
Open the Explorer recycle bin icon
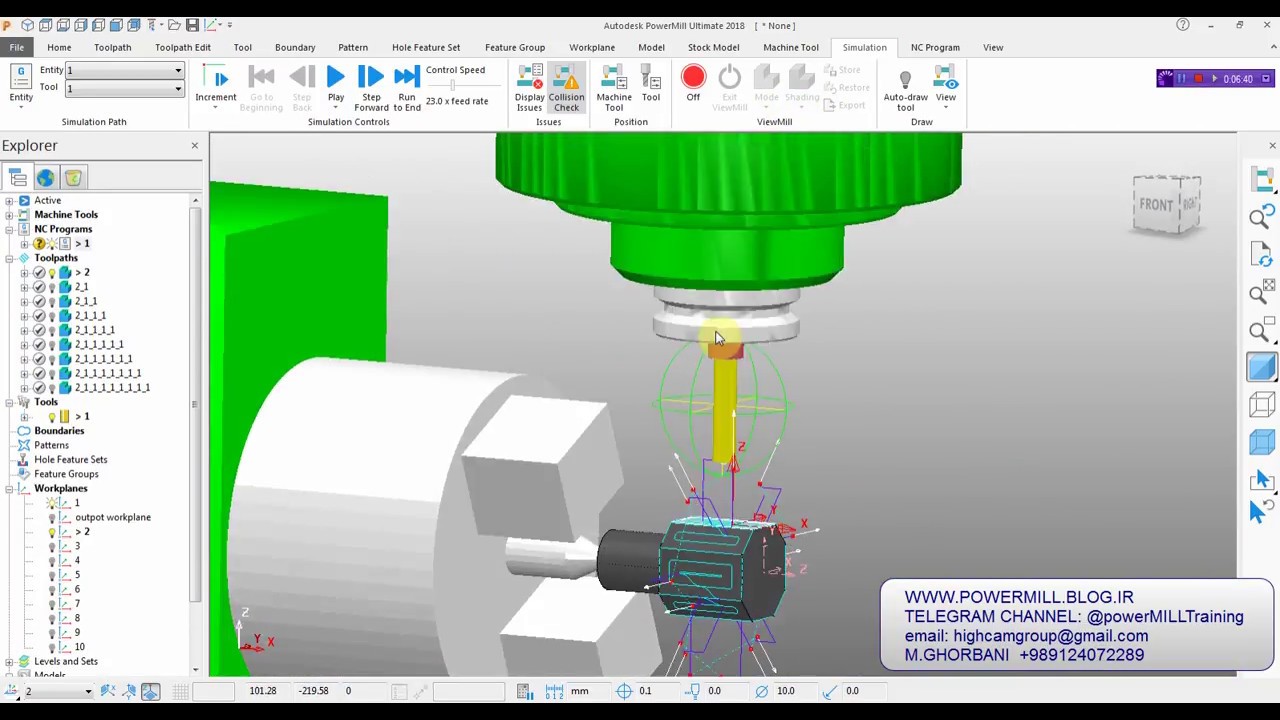click(x=73, y=178)
